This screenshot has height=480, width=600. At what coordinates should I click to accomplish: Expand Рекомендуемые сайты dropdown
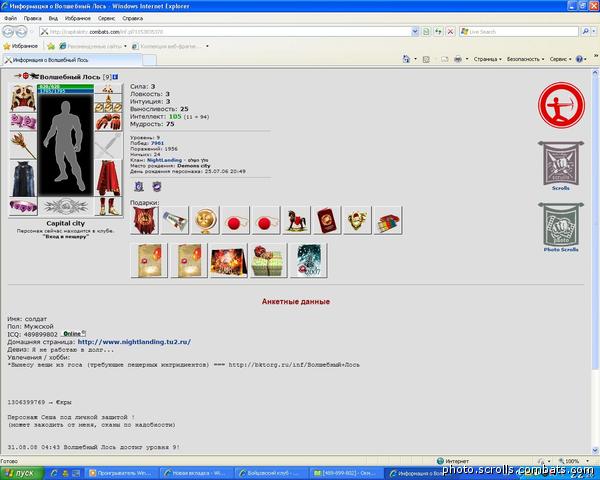[x=125, y=46]
